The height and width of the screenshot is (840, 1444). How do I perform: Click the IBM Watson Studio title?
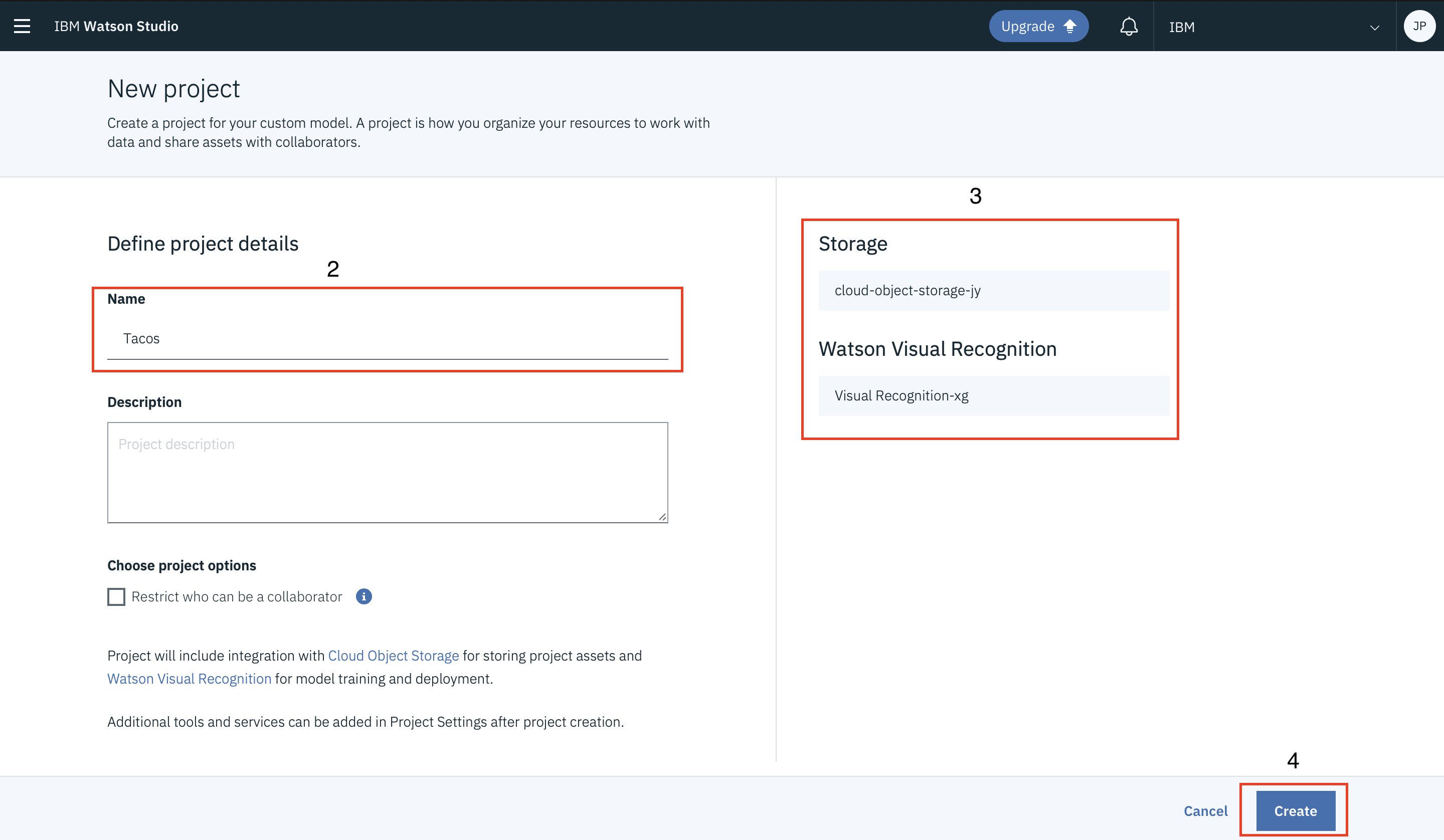(x=116, y=27)
